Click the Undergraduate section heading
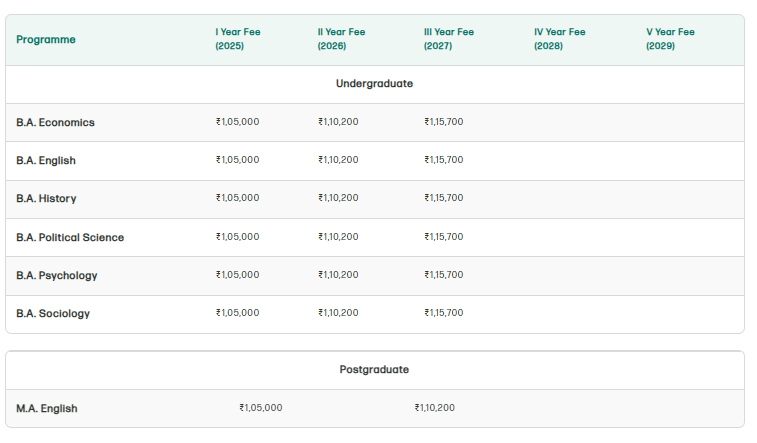The width and height of the screenshot is (757, 443). pos(374,84)
